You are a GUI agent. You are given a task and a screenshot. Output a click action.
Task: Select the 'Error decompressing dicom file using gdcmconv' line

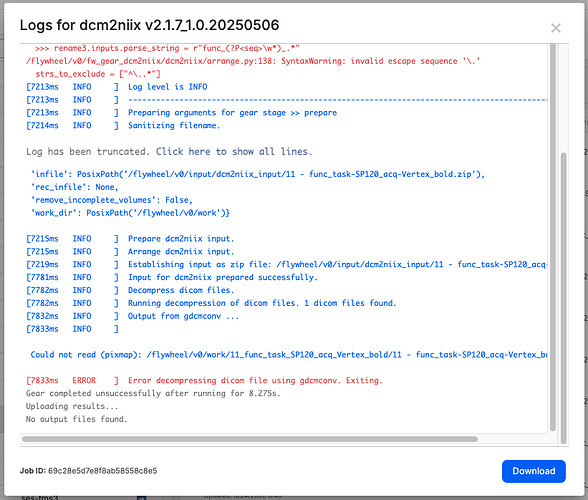tap(204, 380)
